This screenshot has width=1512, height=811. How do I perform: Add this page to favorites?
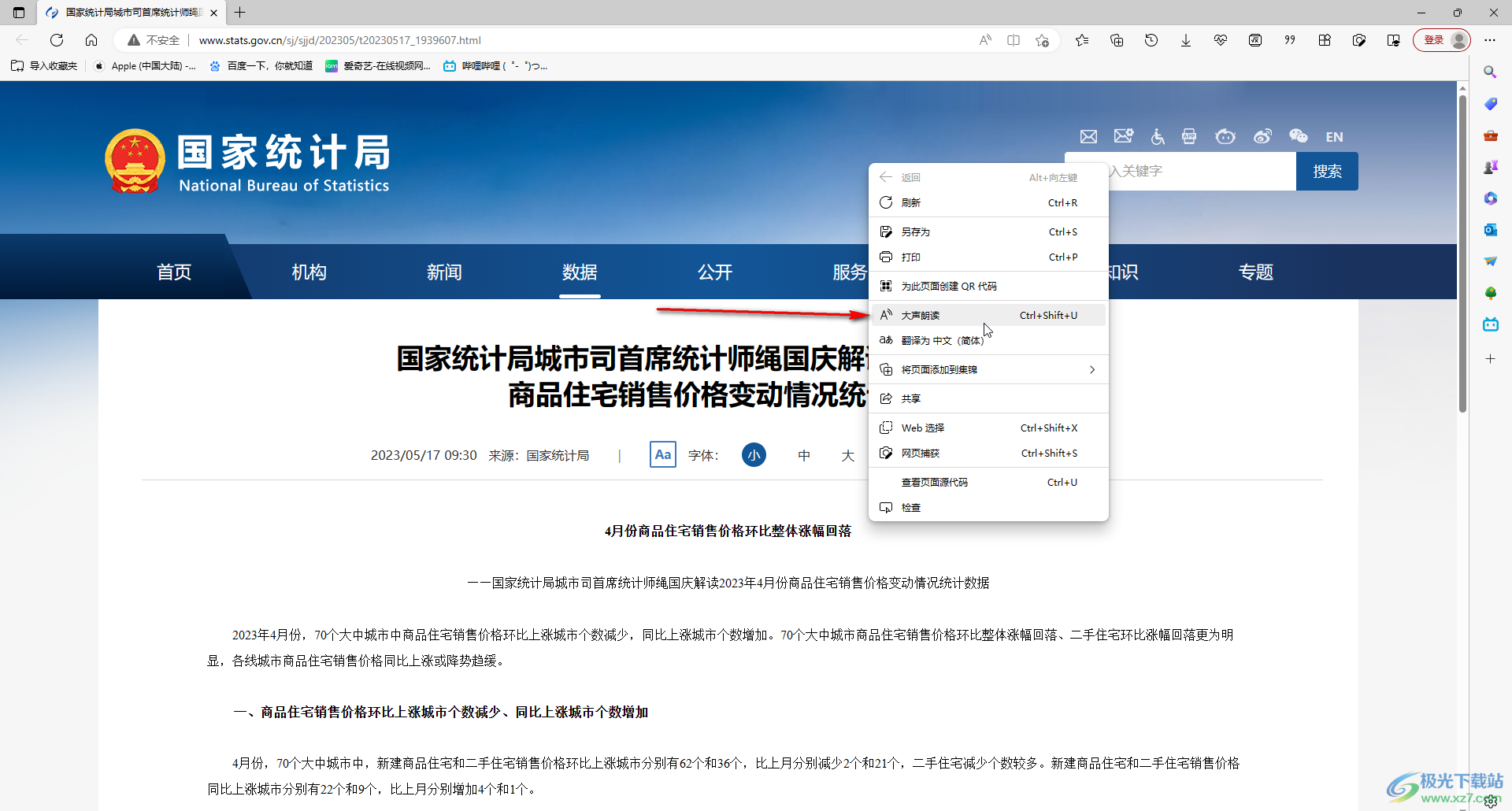point(1043,40)
